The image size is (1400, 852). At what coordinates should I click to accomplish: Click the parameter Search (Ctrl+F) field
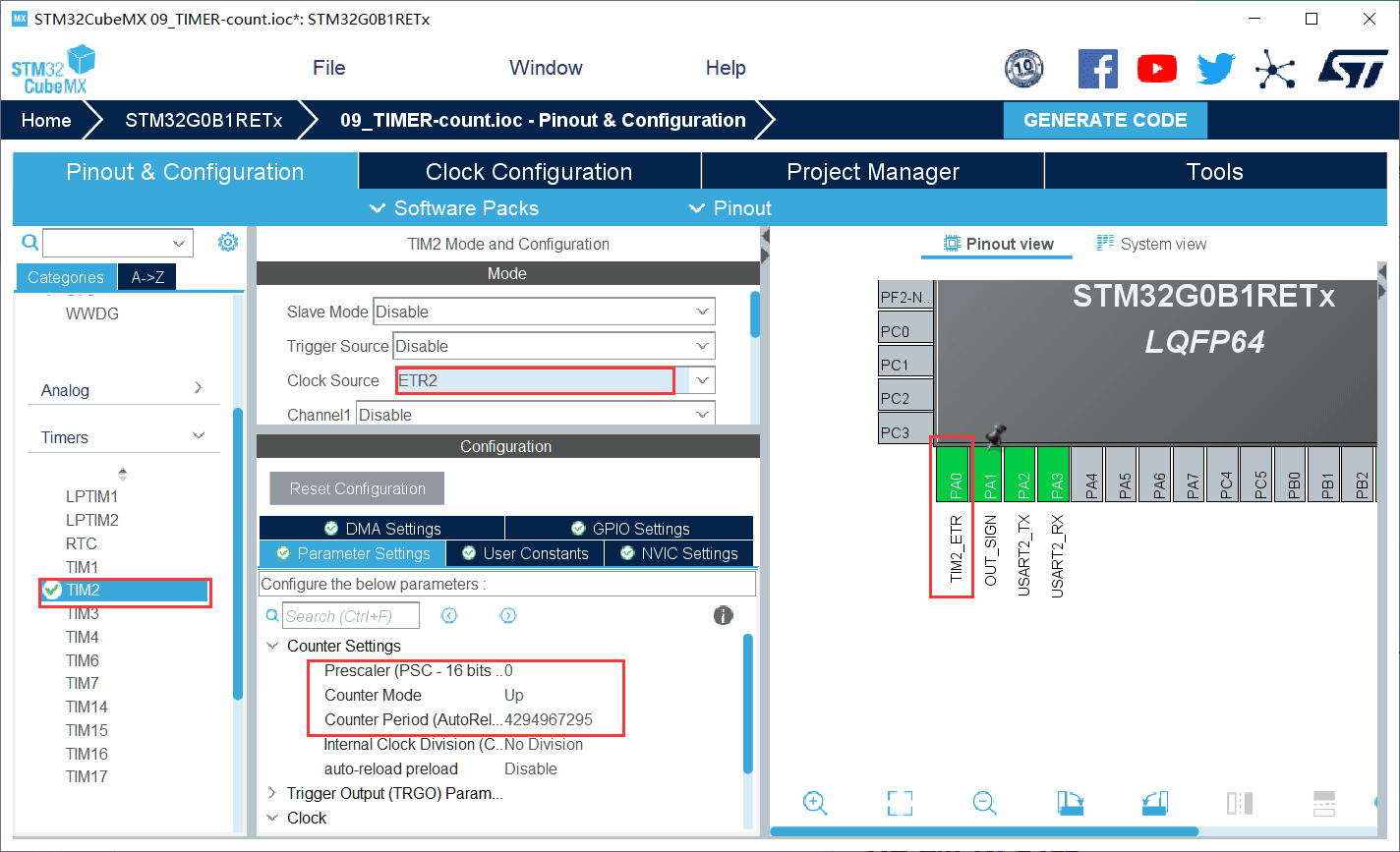[x=351, y=616]
